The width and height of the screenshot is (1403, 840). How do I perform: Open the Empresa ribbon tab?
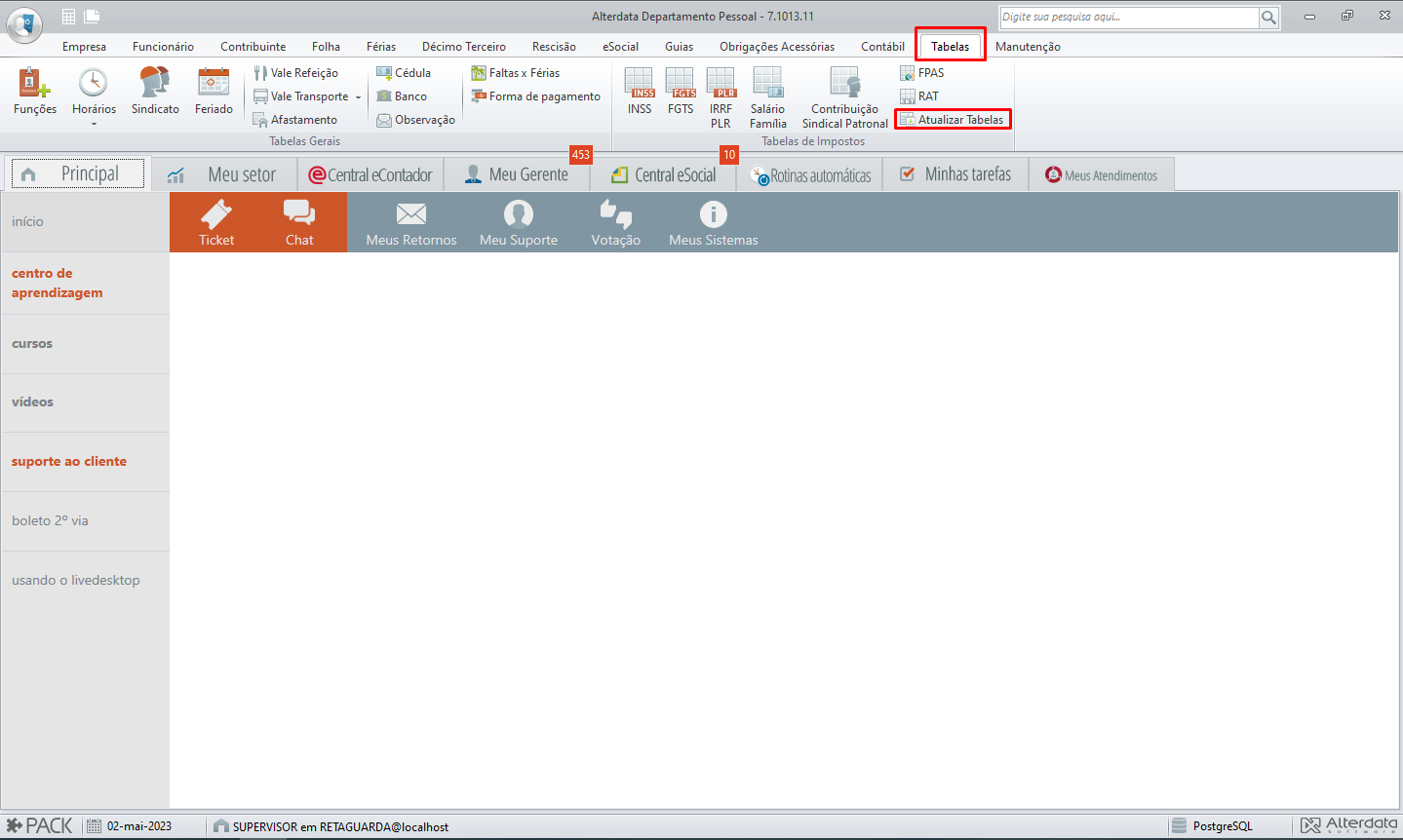(85, 47)
